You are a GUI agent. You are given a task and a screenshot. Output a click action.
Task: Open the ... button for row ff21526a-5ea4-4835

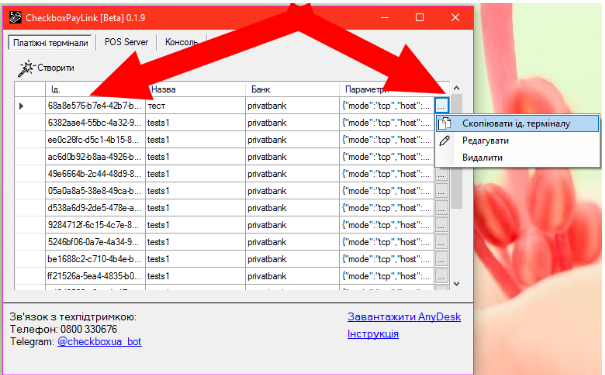441,276
